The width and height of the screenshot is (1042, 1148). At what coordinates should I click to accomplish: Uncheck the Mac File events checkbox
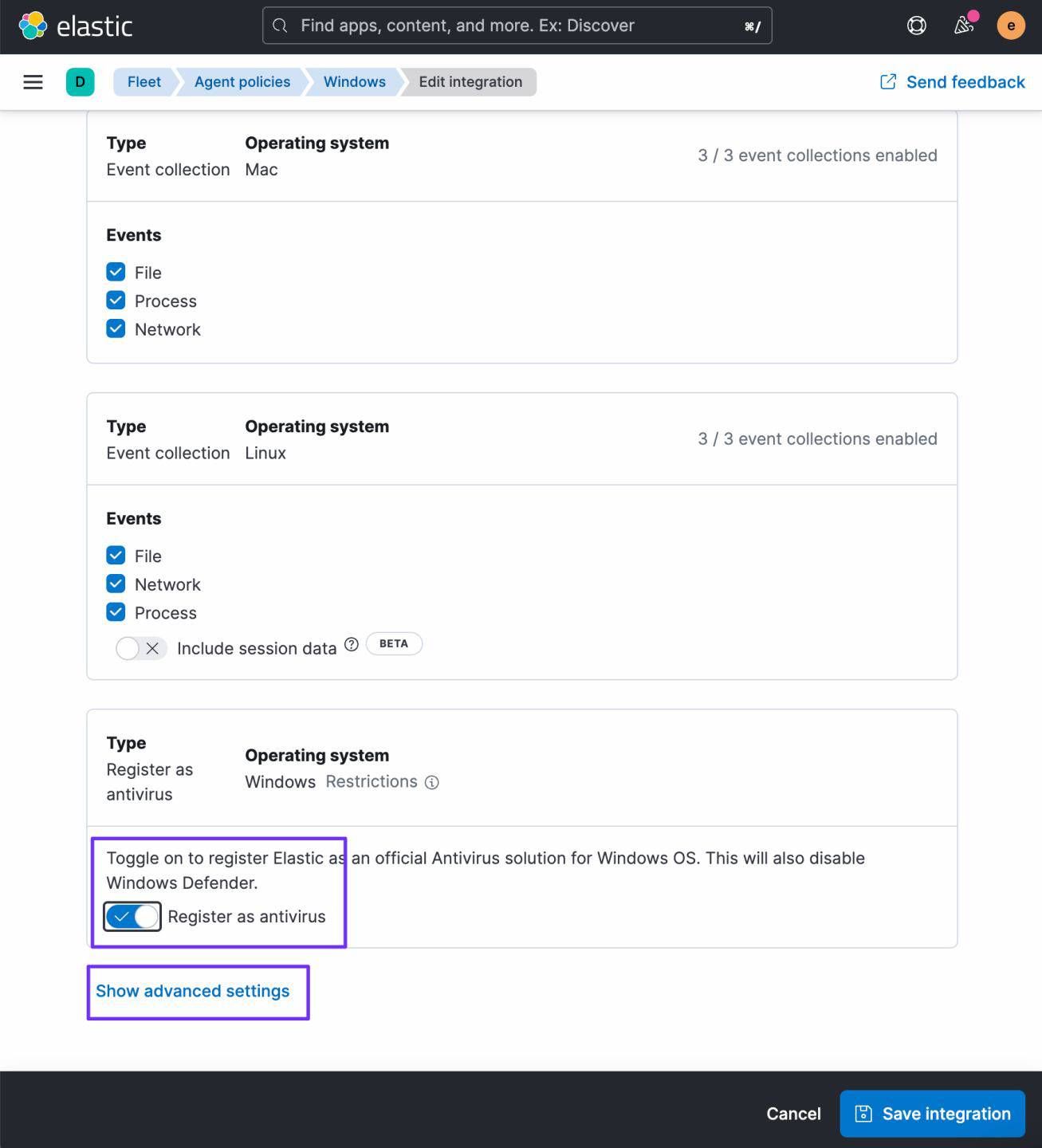116,273
